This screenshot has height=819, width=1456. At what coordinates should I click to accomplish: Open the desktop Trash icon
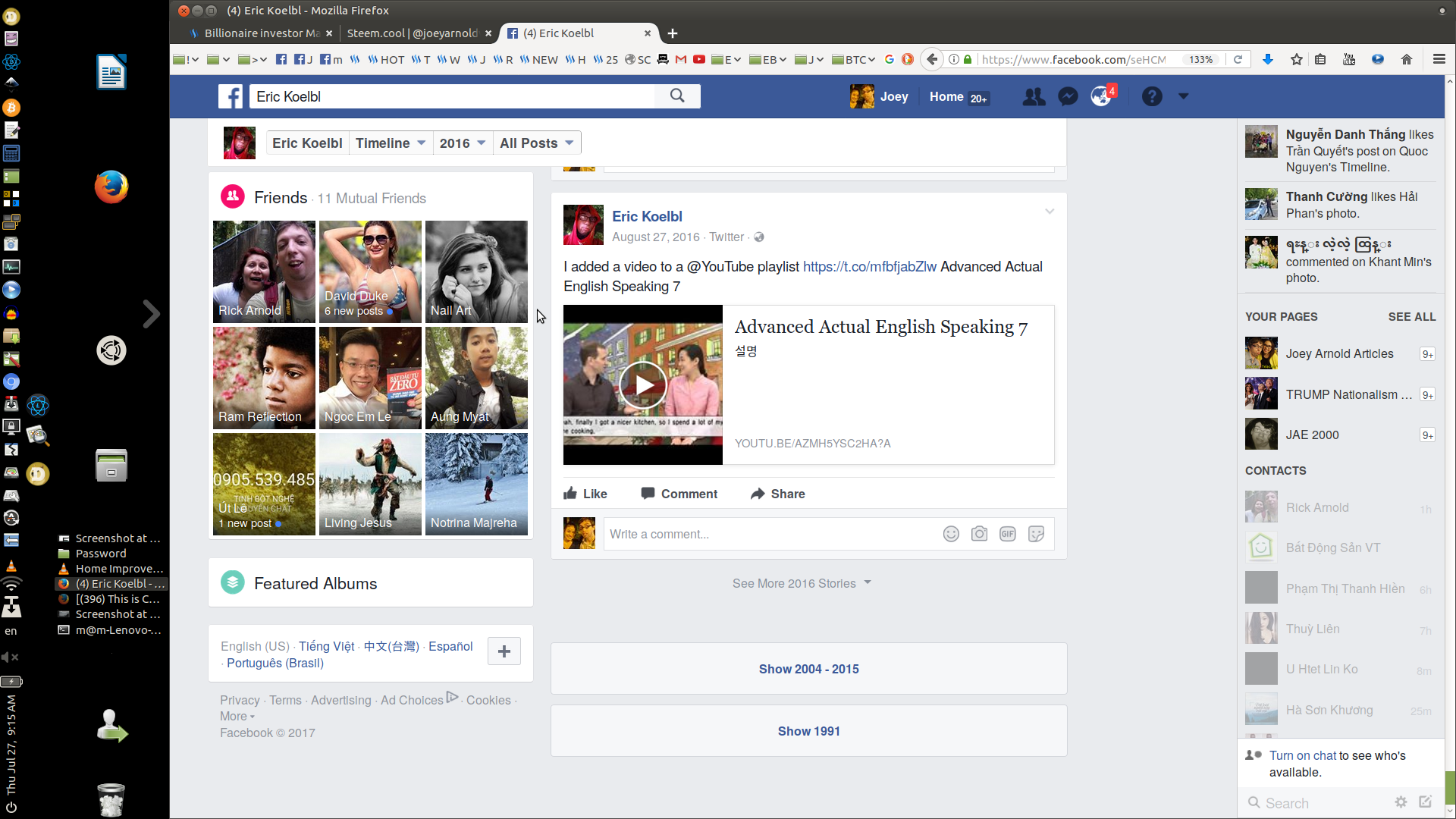click(x=111, y=799)
